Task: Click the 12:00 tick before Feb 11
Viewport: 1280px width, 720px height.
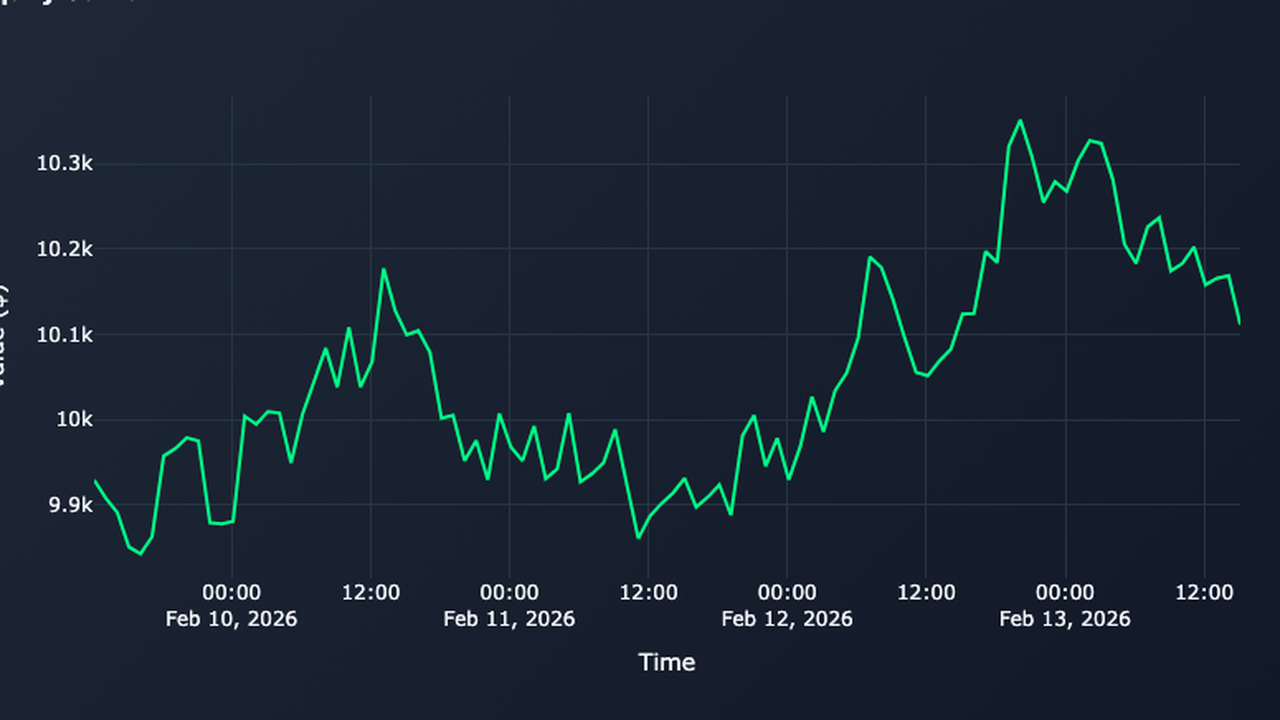Action: [x=370, y=593]
